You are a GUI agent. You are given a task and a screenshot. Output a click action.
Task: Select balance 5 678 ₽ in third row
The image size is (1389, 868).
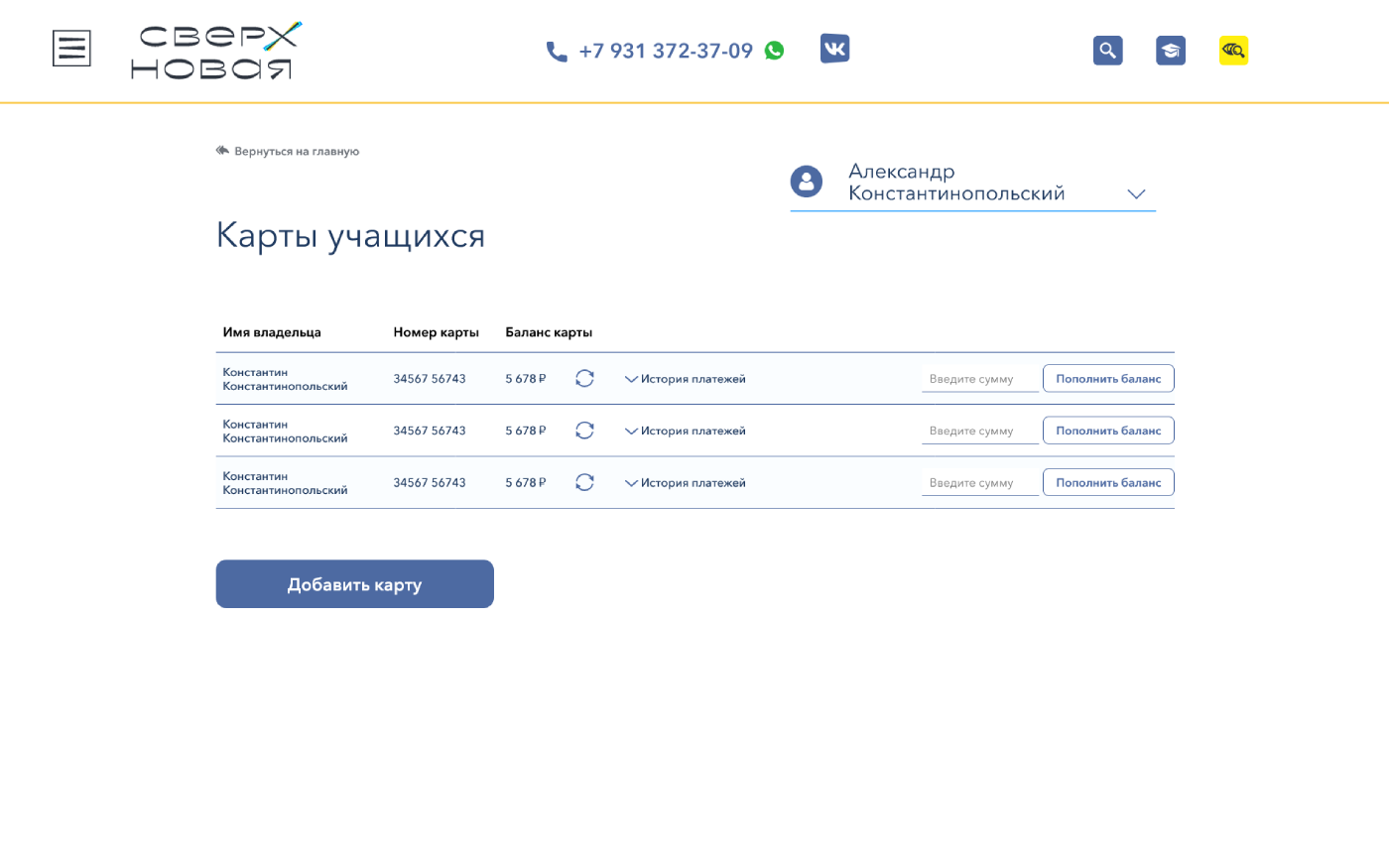coord(526,483)
